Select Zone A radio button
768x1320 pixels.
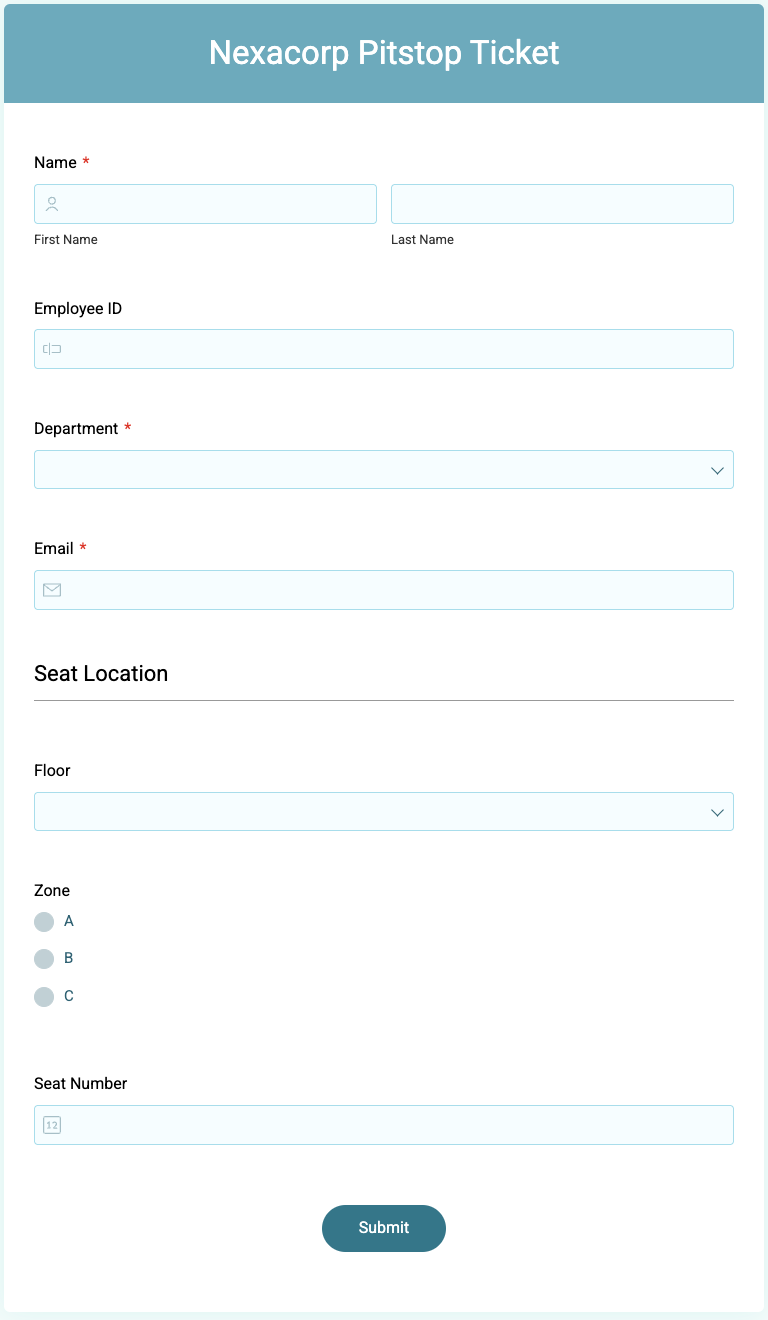[44, 921]
